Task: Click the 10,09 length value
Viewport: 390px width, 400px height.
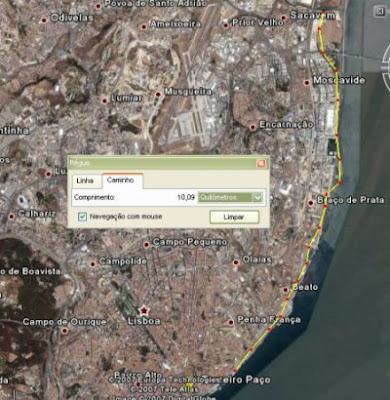Action: (186, 197)
